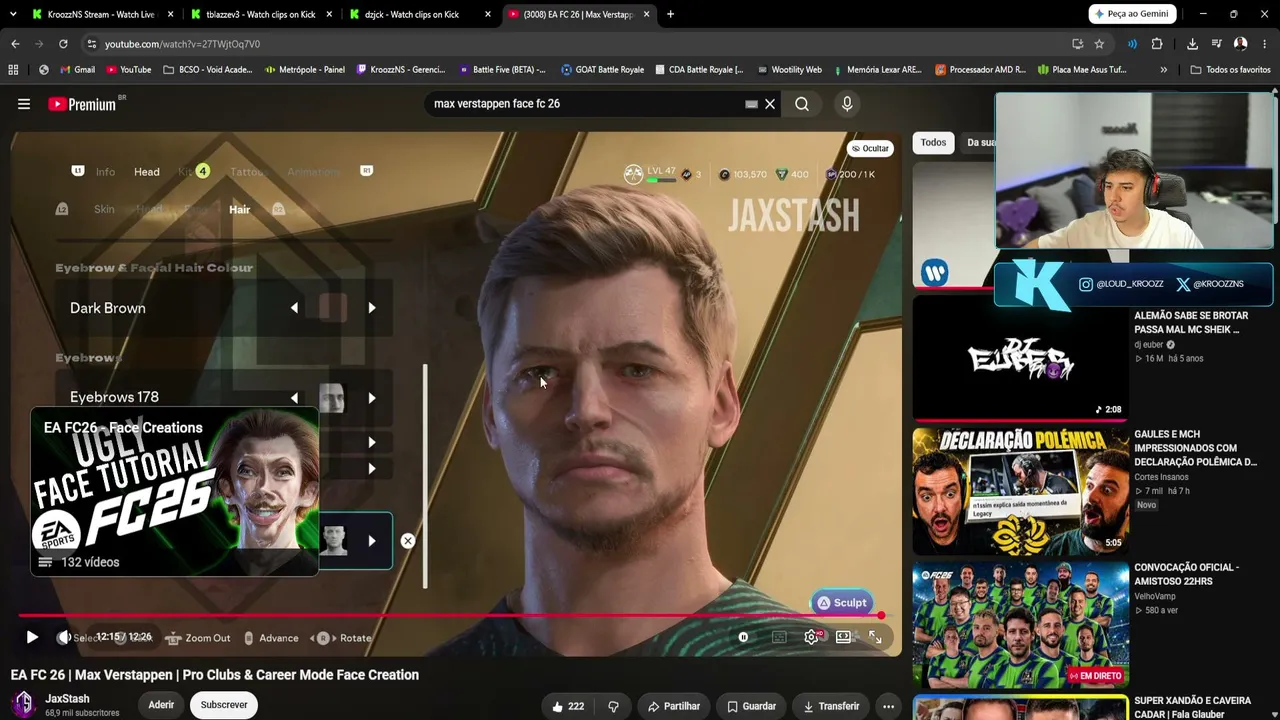Select the Todos filter chip

click(933, 143)
